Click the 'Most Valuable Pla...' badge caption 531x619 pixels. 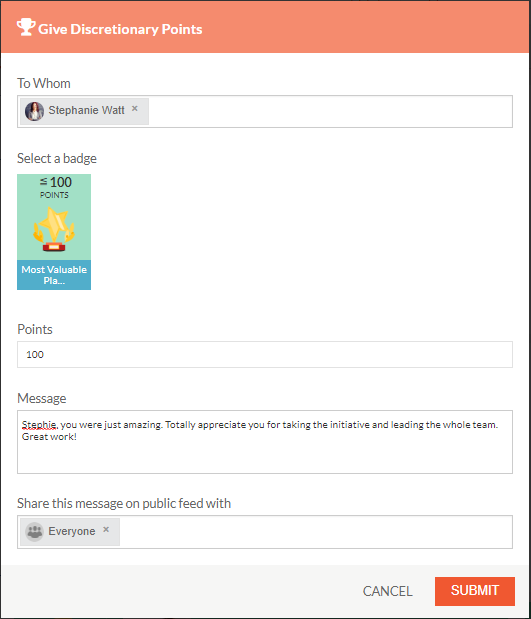tap(54, 275)
